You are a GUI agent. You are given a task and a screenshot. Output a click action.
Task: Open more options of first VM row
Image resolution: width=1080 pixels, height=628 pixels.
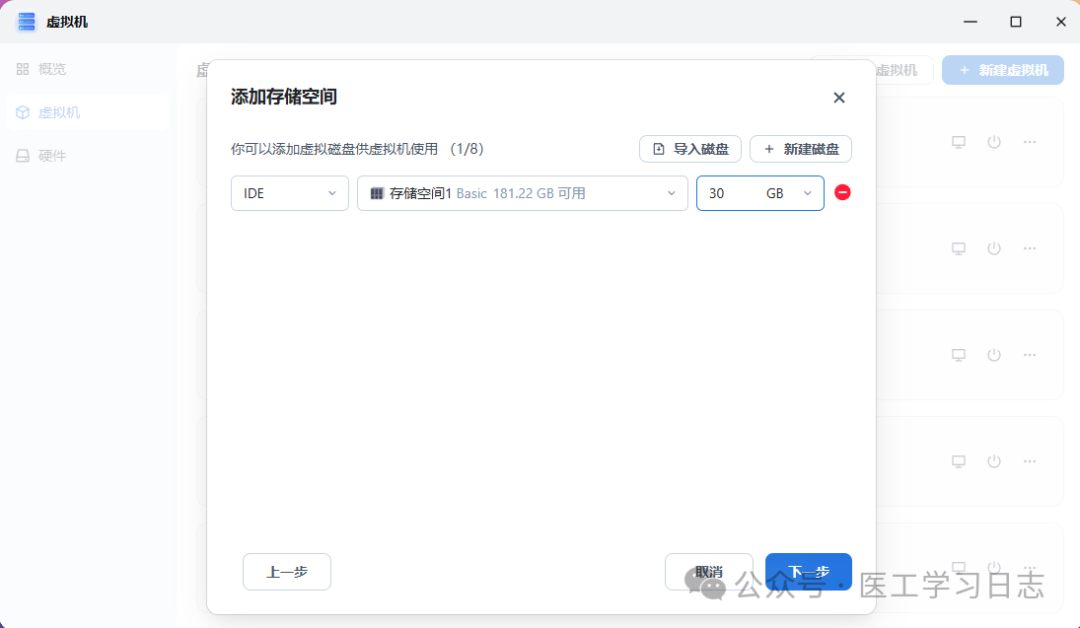pyautogui.click(x=1029, y=142)
